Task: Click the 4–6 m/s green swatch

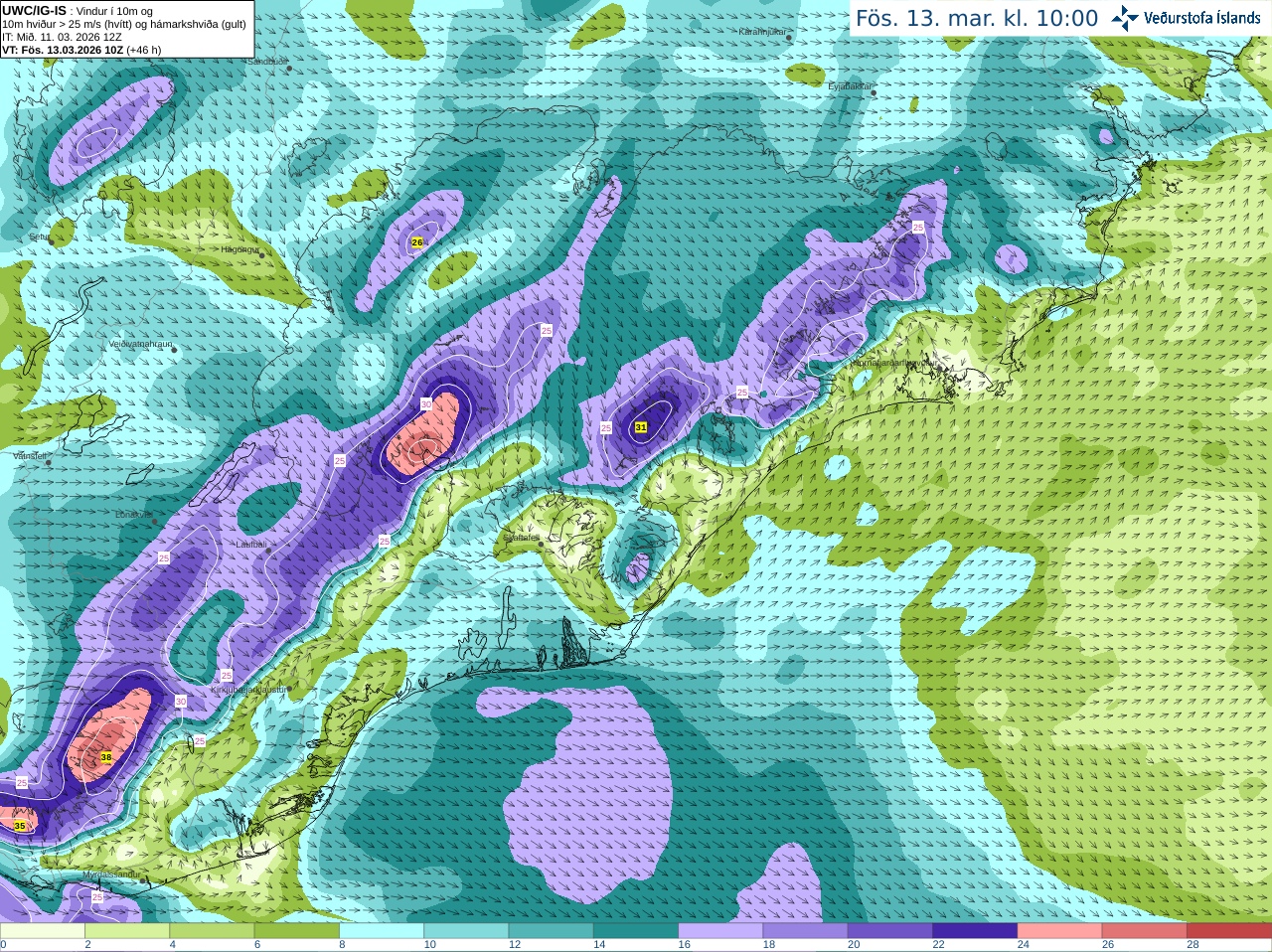Action: pos(214,931)
